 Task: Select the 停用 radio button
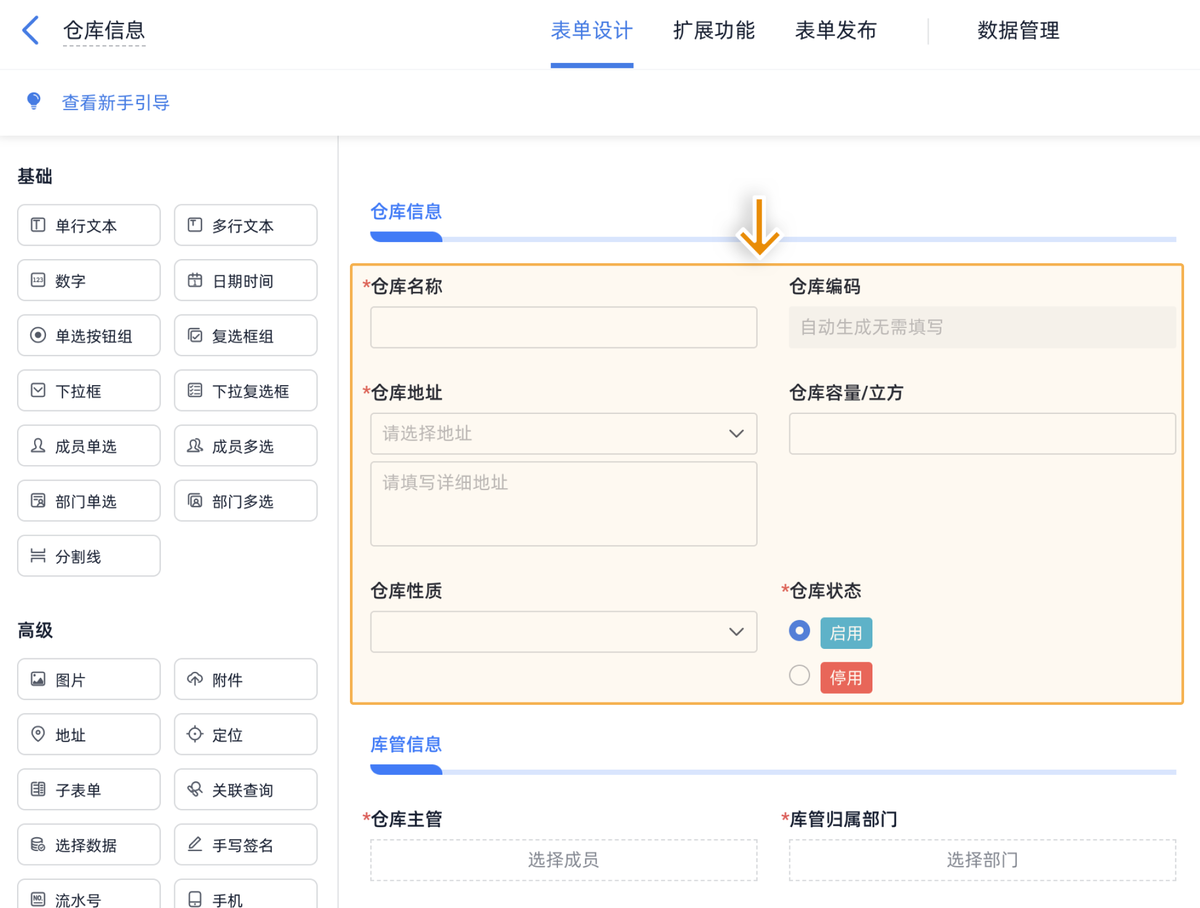pos(799,676)
